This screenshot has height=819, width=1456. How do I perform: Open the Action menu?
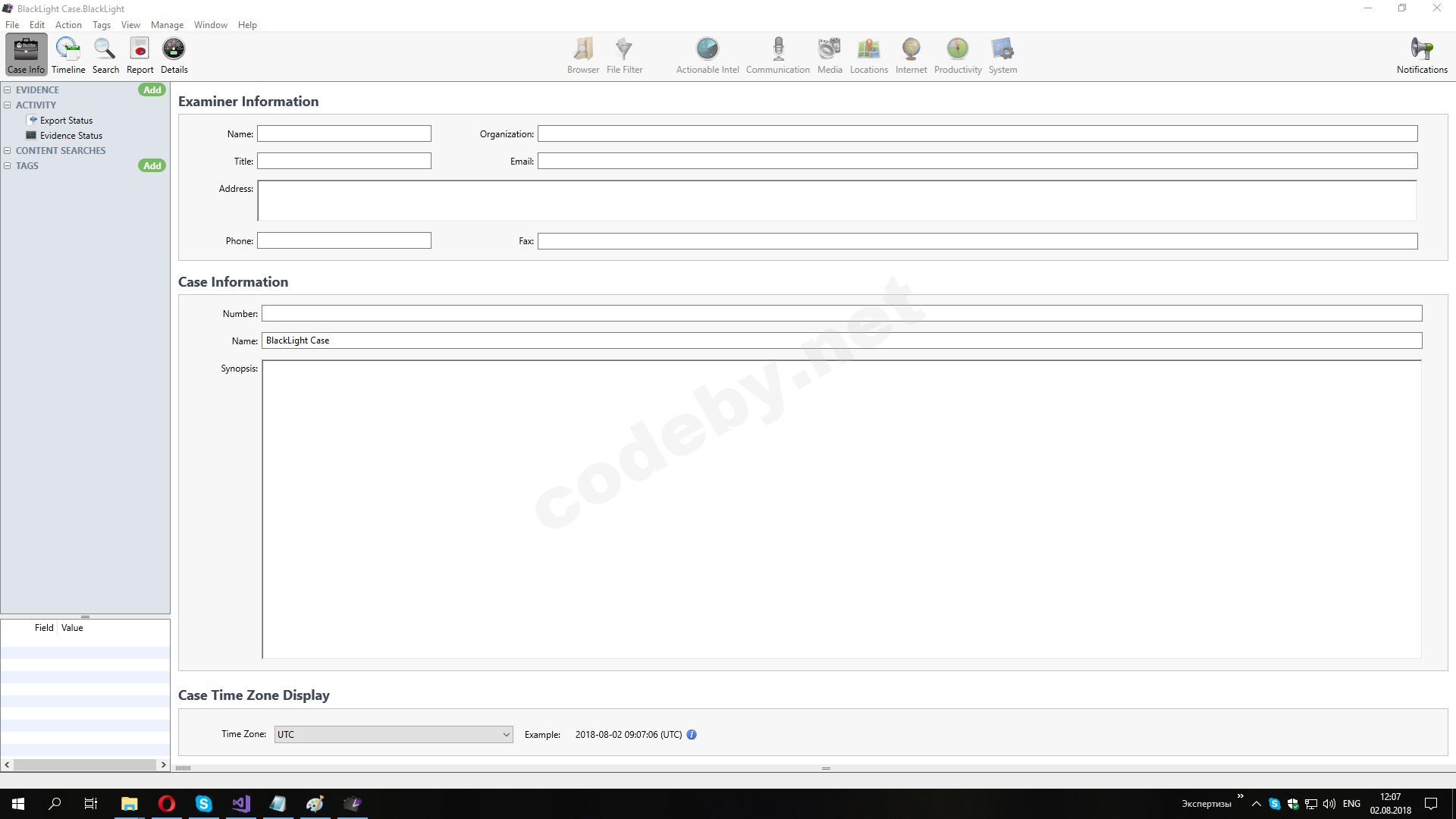[68, 25]
